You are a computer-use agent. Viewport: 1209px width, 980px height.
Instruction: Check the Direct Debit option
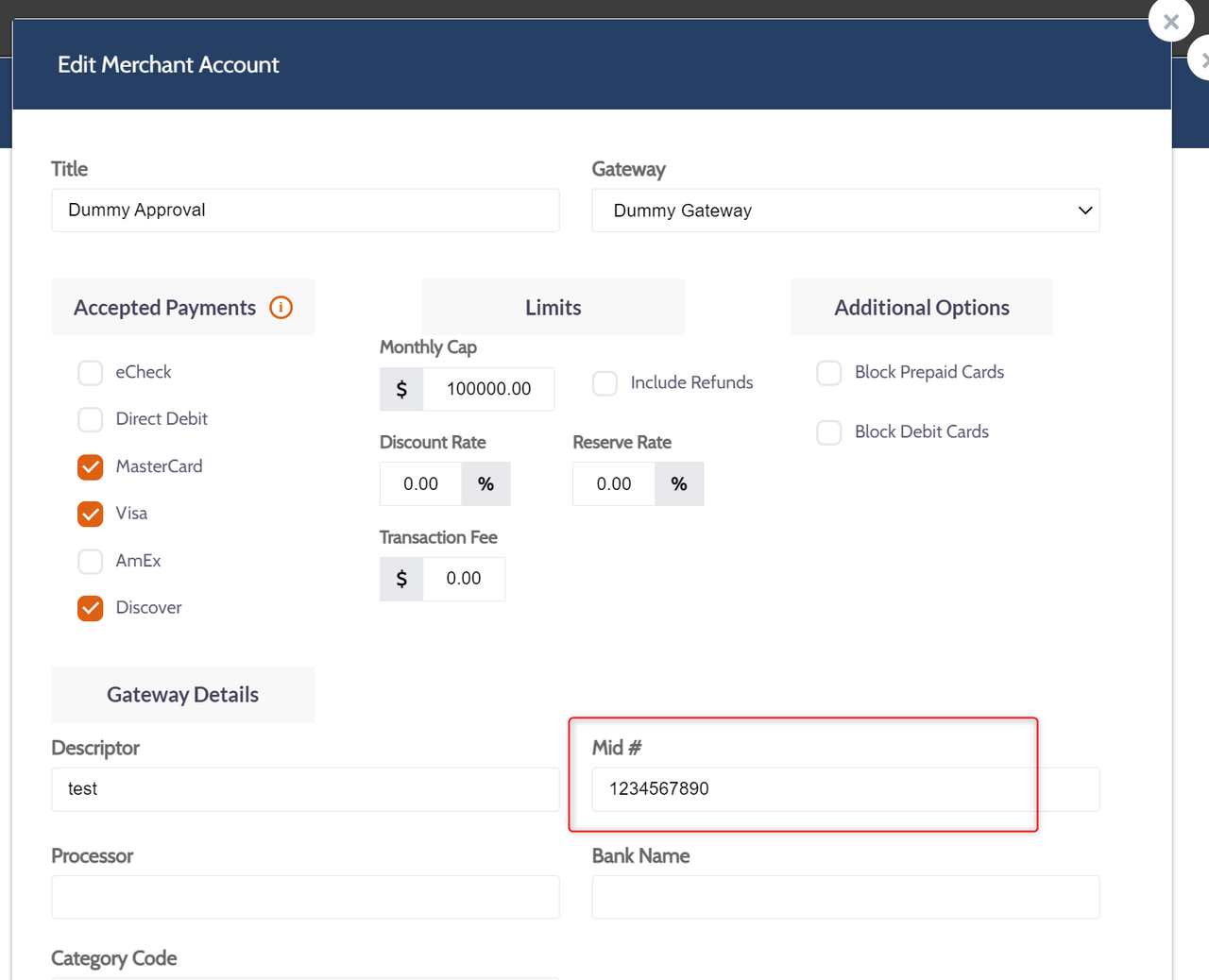[x=91, y=419]
